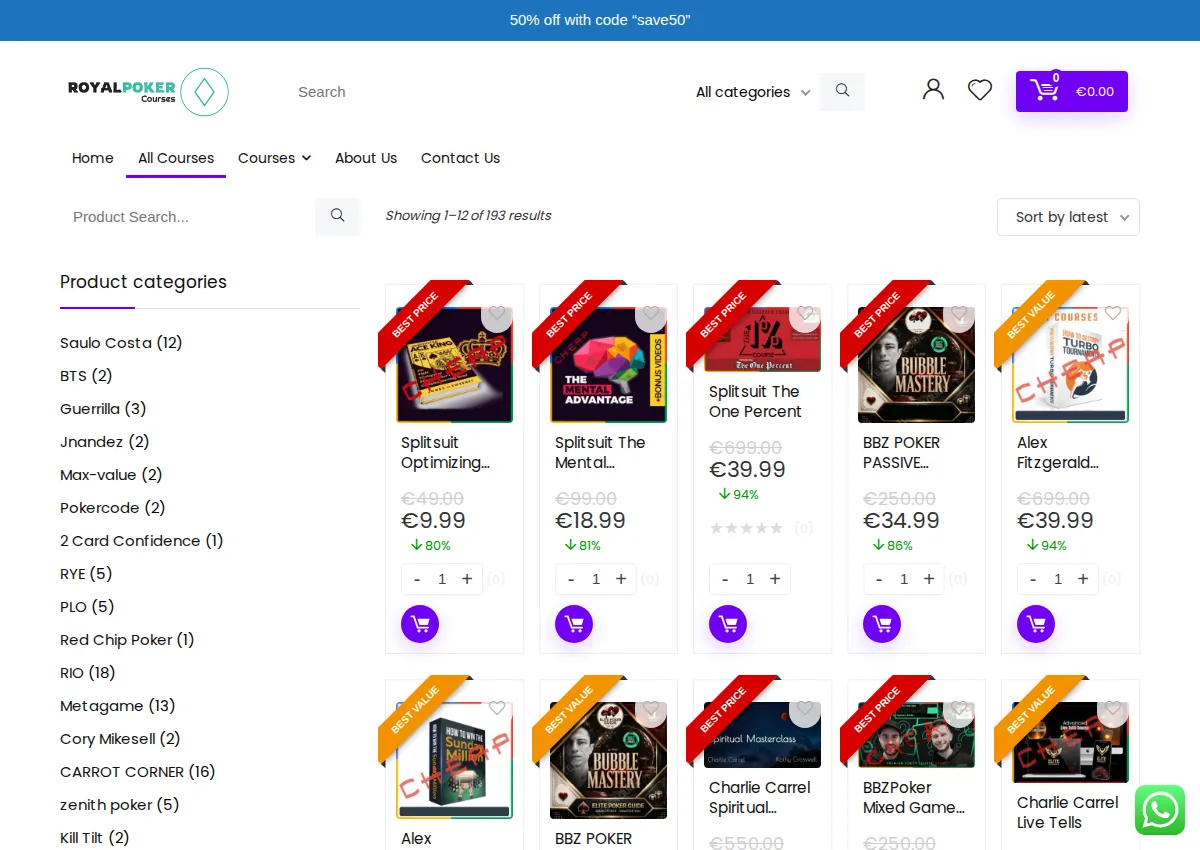1200x850 pixels.
Task: Decrease quantity for Splitsuit Optimizing
Action: click(x=417, y=579)
